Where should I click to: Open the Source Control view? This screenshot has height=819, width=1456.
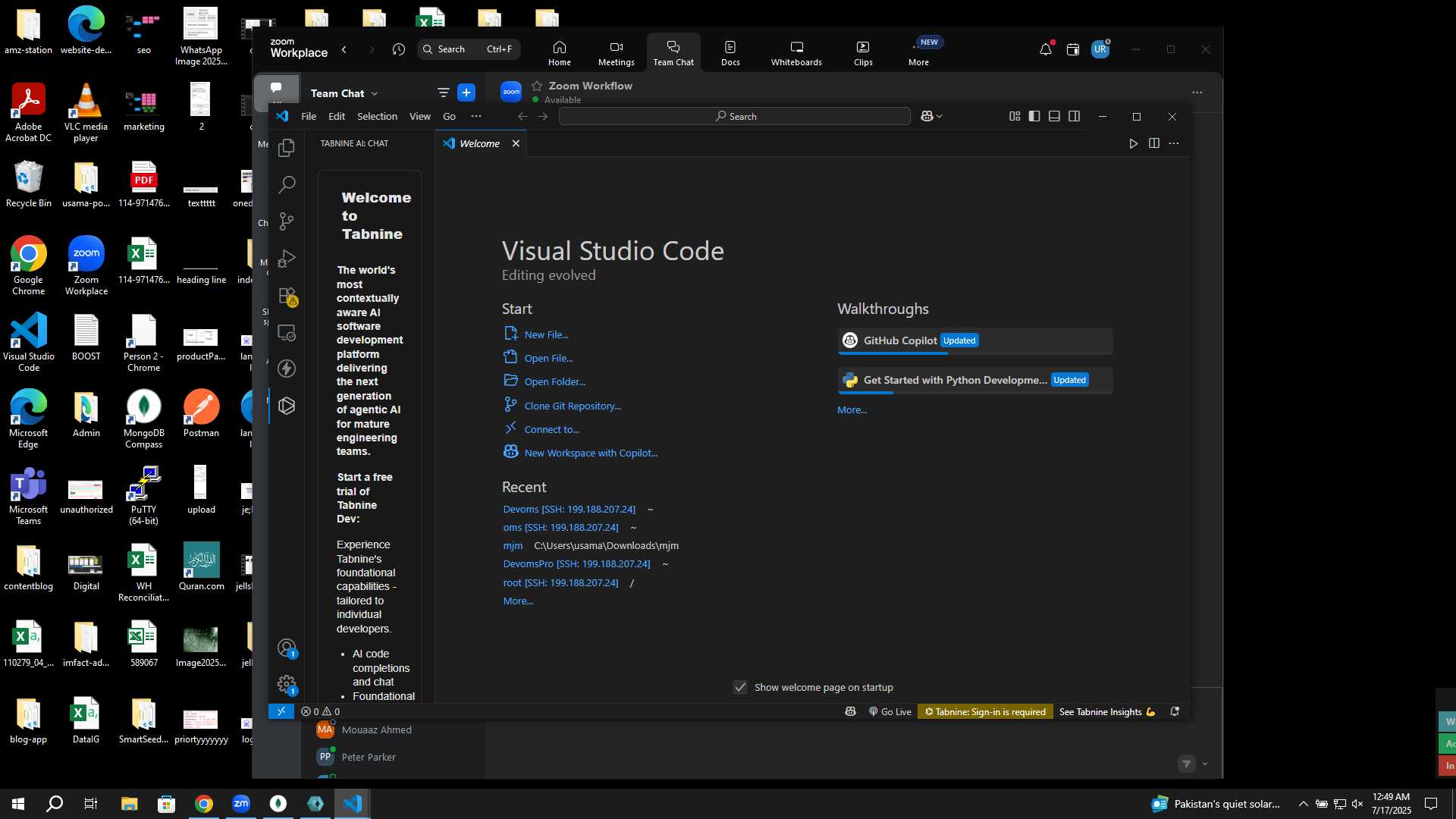pos(287,221)
